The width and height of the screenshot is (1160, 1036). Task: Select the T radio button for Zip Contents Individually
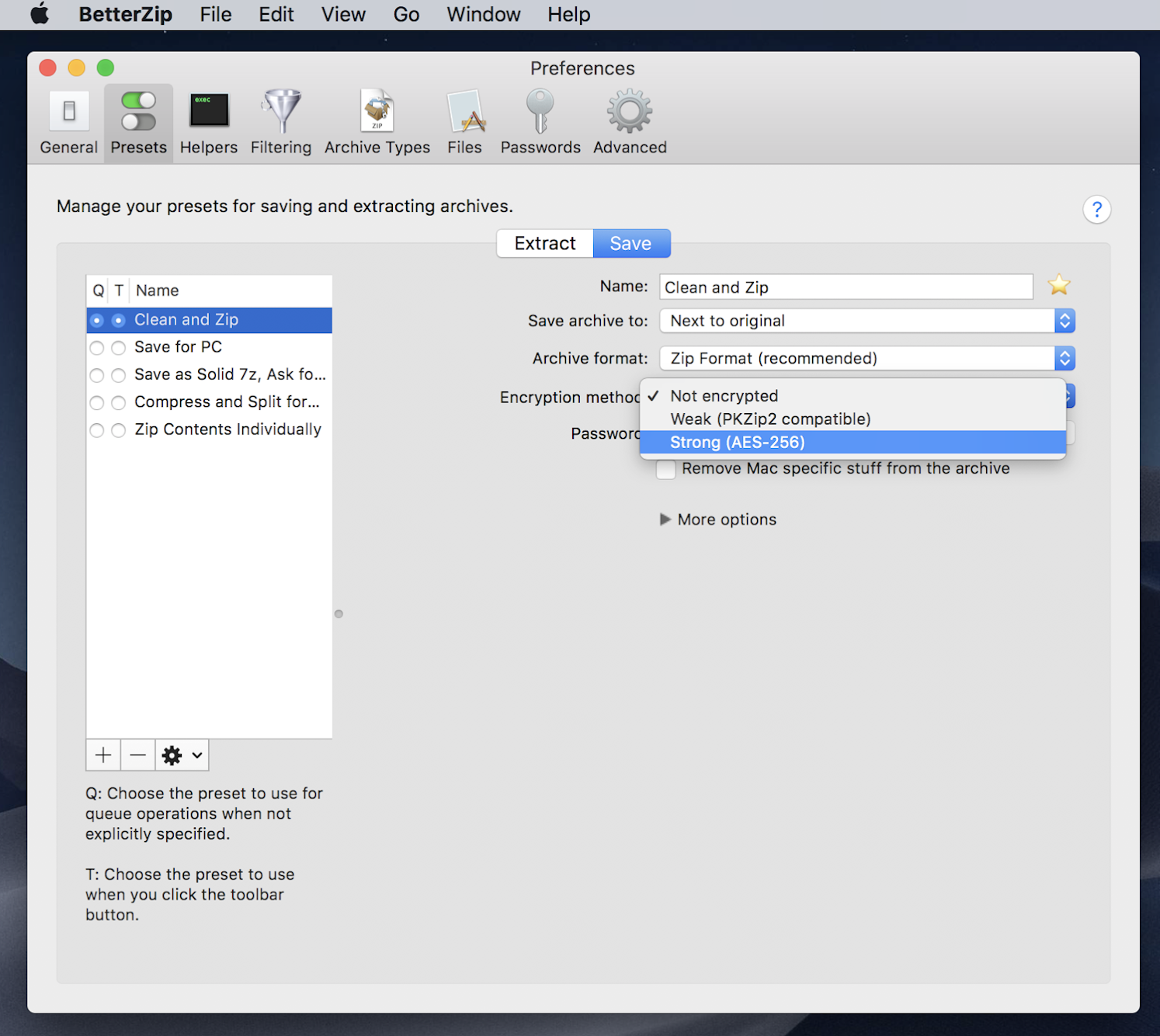click(118, 429)
